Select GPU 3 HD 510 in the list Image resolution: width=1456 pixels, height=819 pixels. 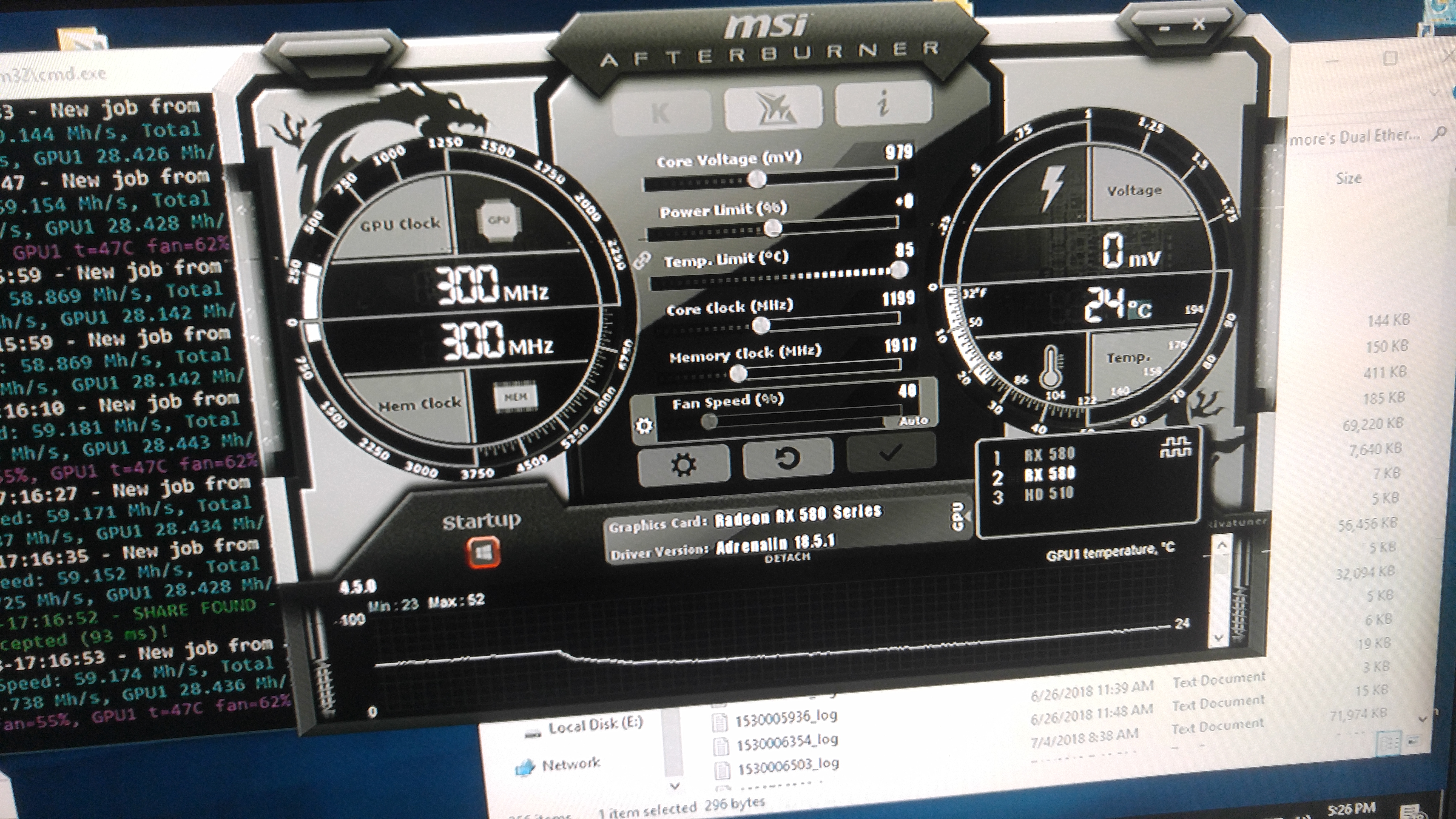[1048, 494]
